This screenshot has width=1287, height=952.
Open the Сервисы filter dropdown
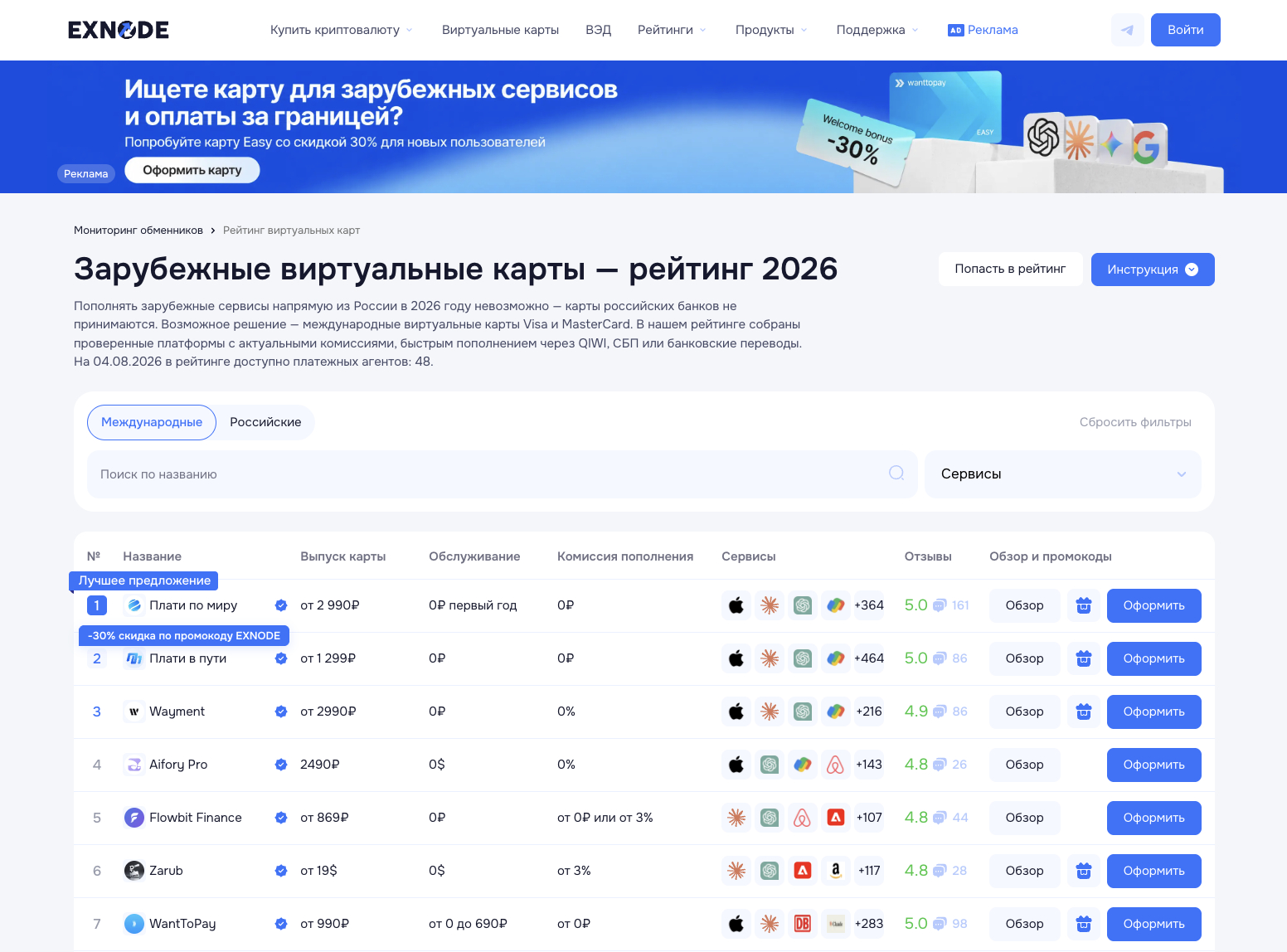(1063, 474)
